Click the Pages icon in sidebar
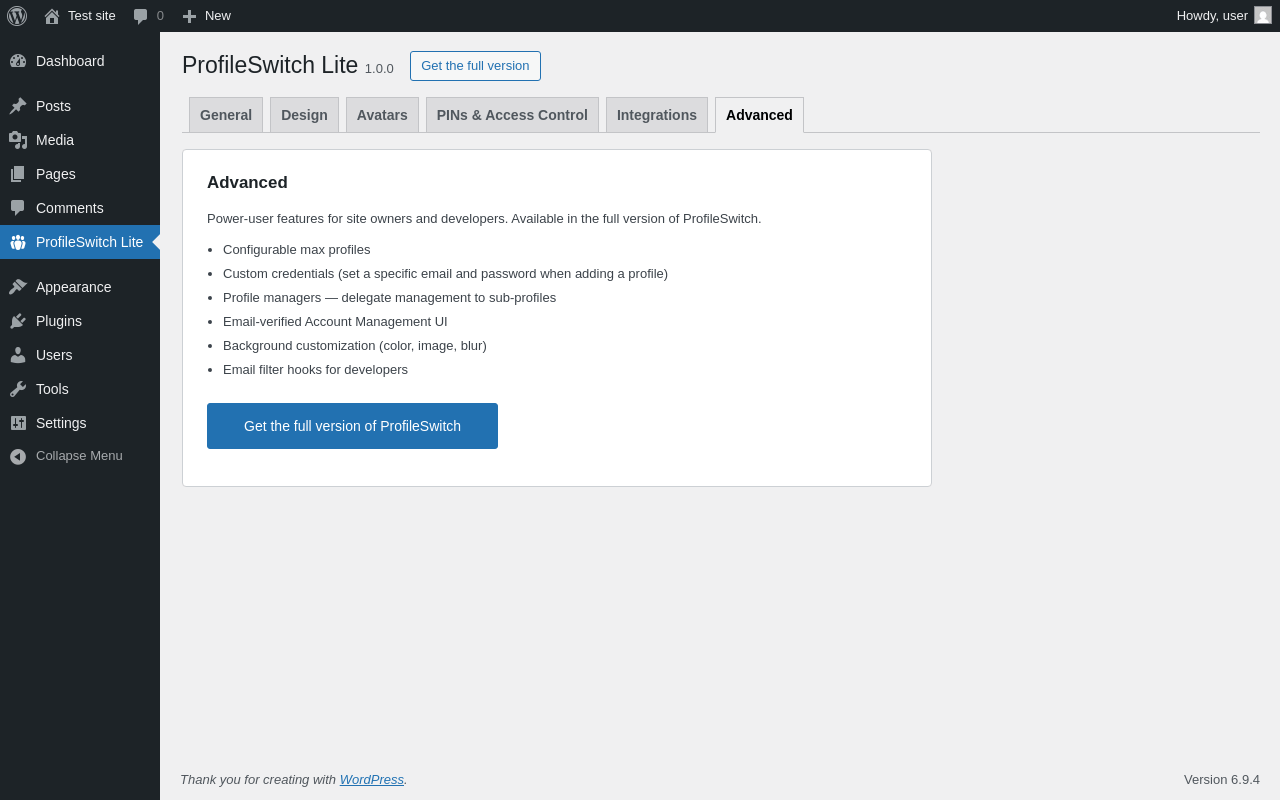 pos(18,174)
